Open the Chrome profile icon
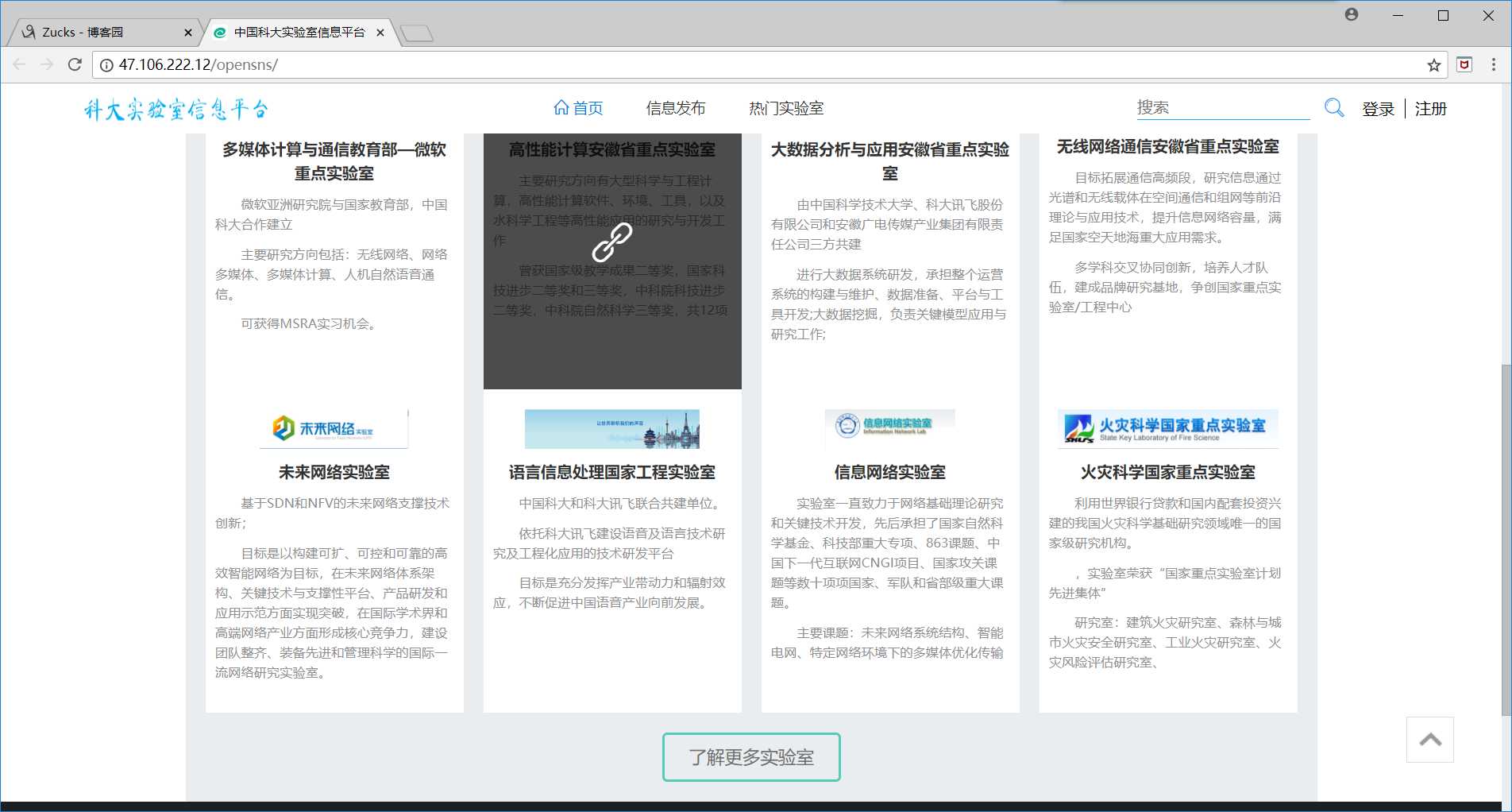The width and height of the screenshot is (1512, 812). point(1352,15)
